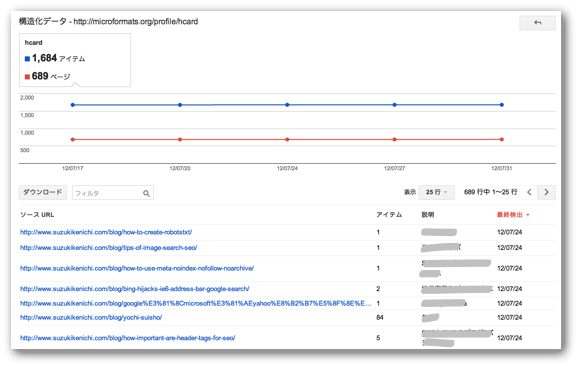The image size is (578, 366).
Task: Click red data point at 12/07/24
Action: coord(287,140)
